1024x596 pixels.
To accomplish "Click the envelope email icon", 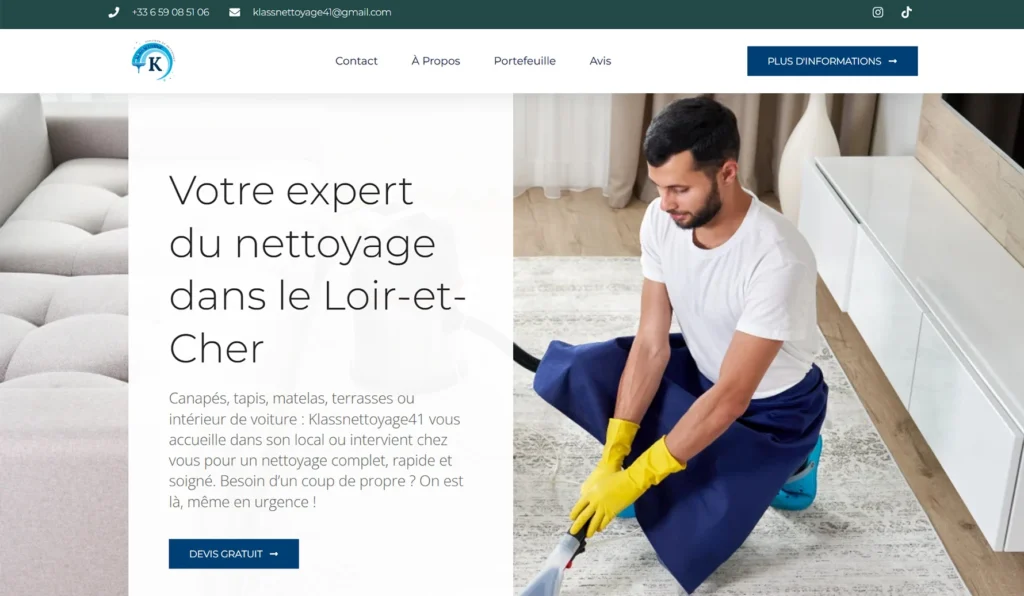I will 234,12.
